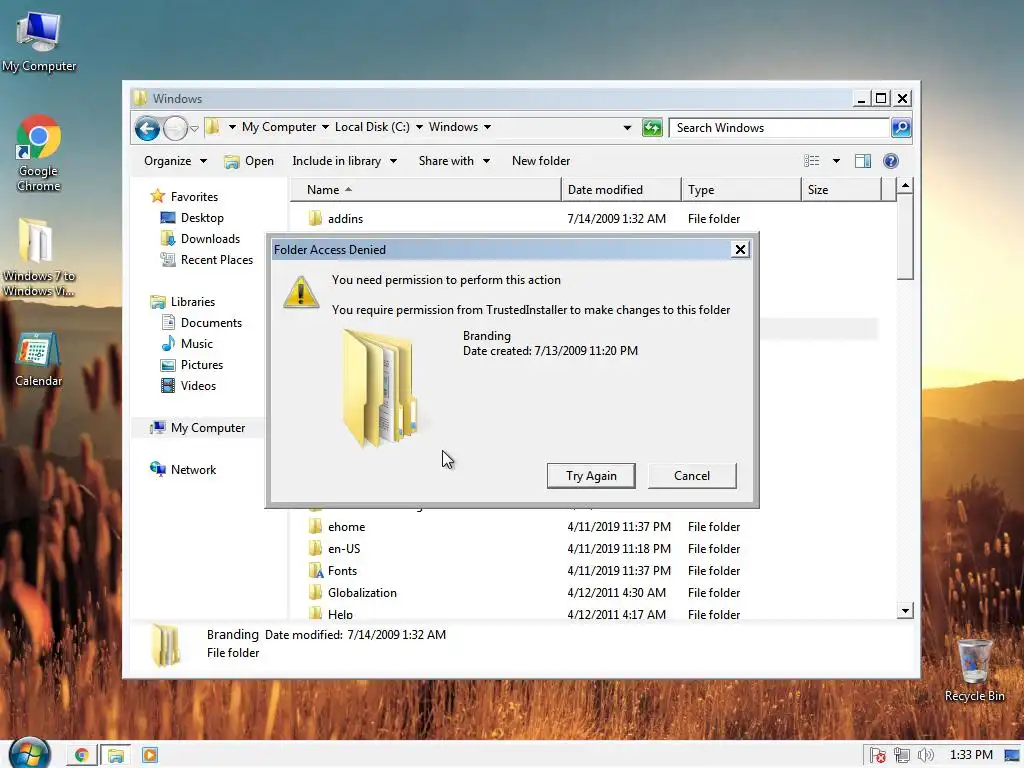Click the Show desktop icon by the clock

click(x=1012, y=755)
